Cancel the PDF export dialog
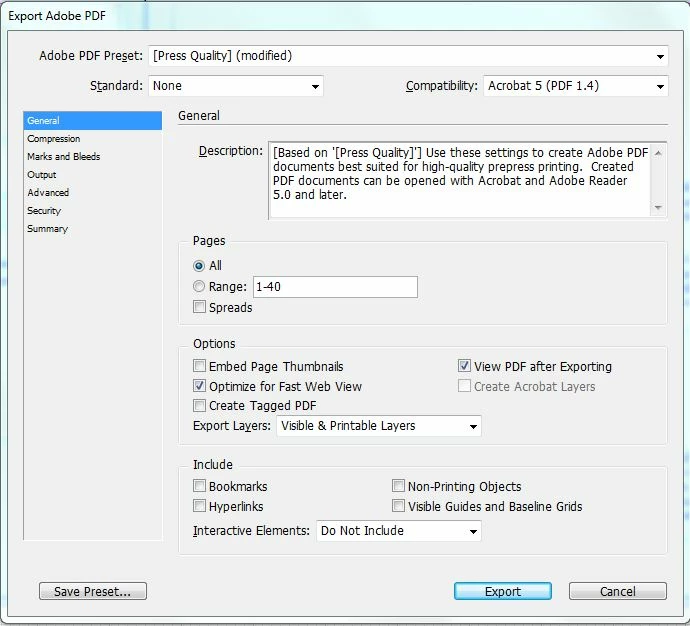 pos(618,591)
